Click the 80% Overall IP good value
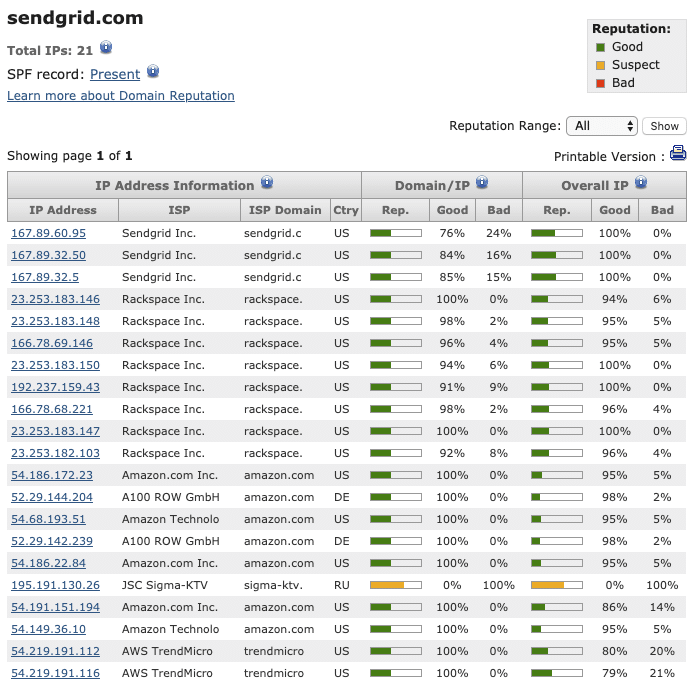Image resolution: width=696 pixels, height=690 pixels. [614, 651]
